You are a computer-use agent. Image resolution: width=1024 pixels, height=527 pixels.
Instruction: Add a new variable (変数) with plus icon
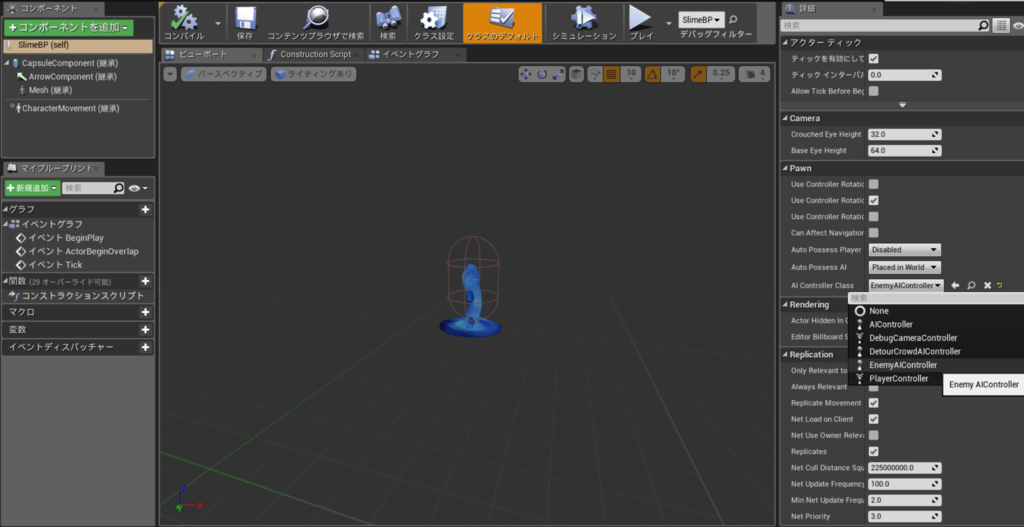click(x=146, y=330)
